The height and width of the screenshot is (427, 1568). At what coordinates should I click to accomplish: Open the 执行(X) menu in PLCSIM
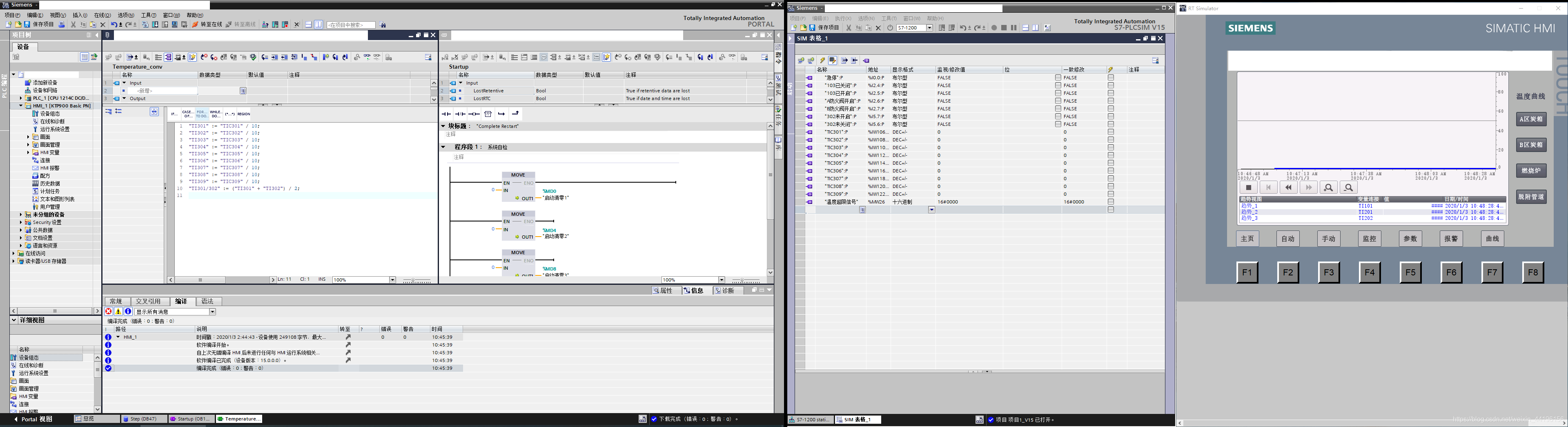(843, 18)
